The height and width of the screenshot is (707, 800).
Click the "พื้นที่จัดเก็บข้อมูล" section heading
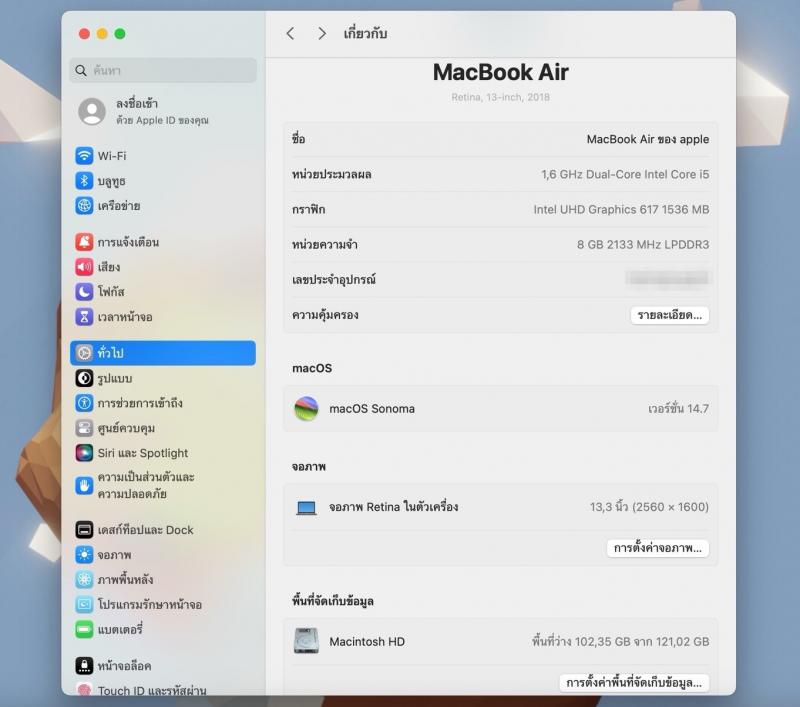pyautogui.click(x=333, y=601)
